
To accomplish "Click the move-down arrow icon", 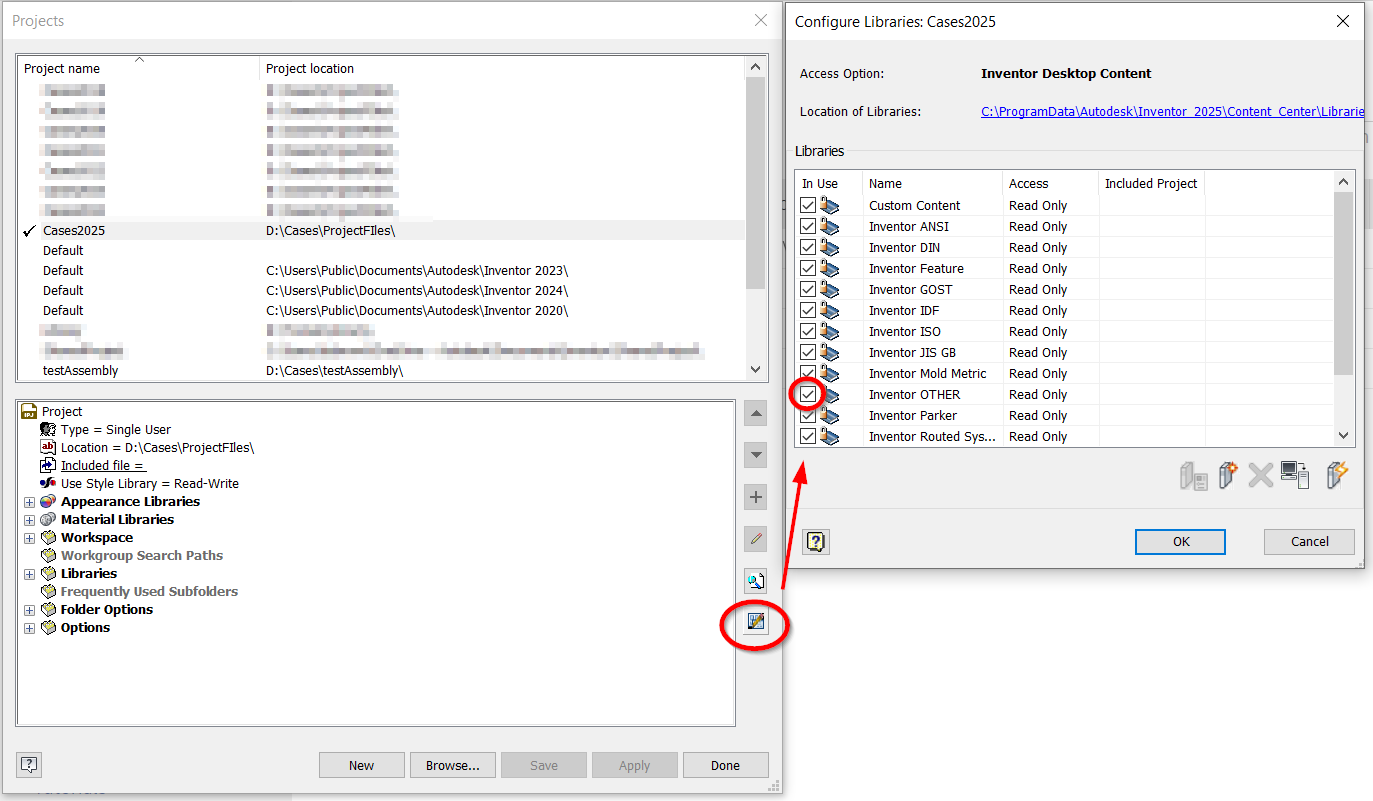I will point(755,455).
